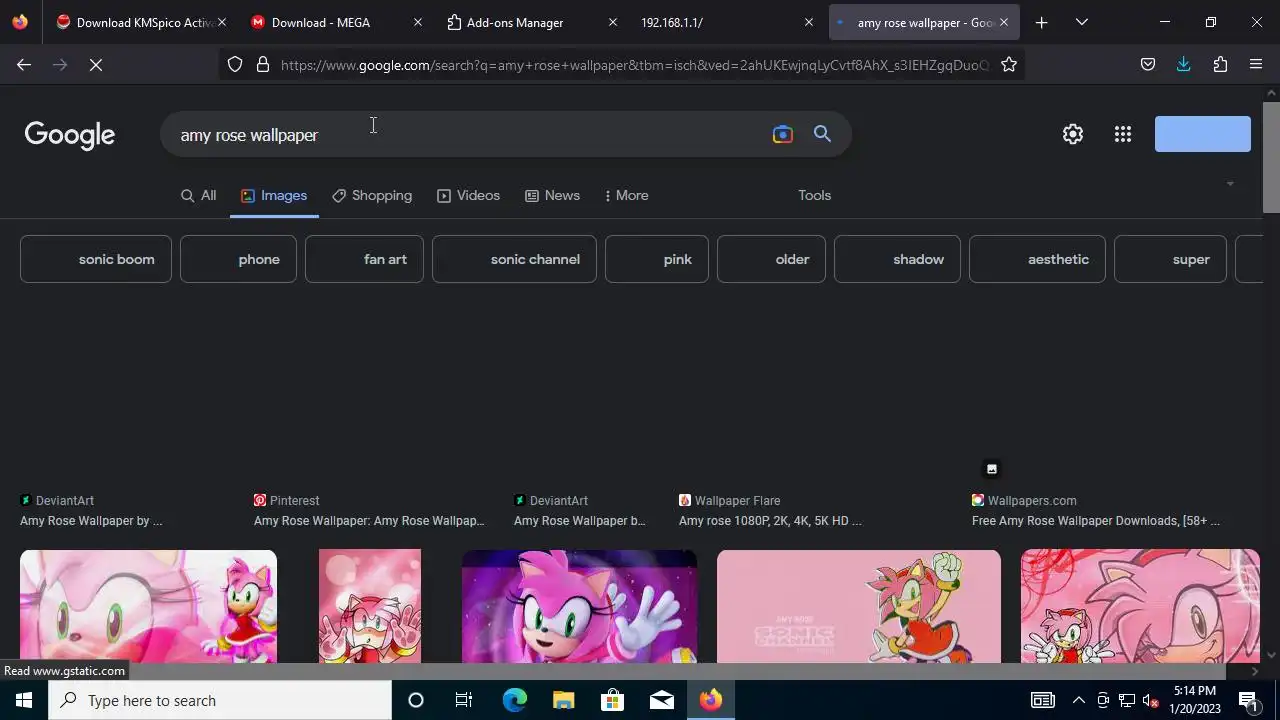Open Task View on taskbar

pyautogui.click(x=464, y=700)
